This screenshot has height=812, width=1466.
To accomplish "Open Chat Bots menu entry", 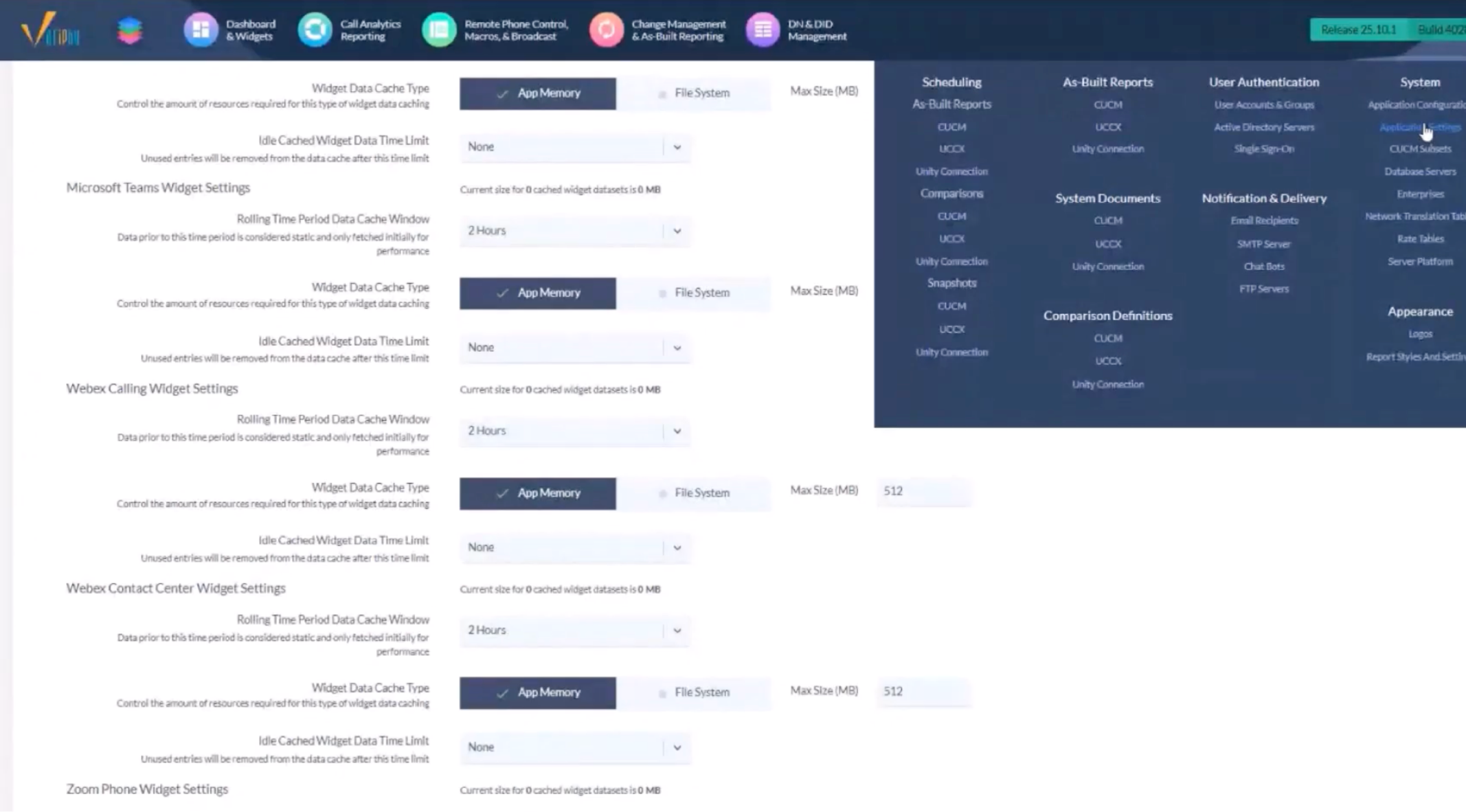I will (x=1263, y=267).
